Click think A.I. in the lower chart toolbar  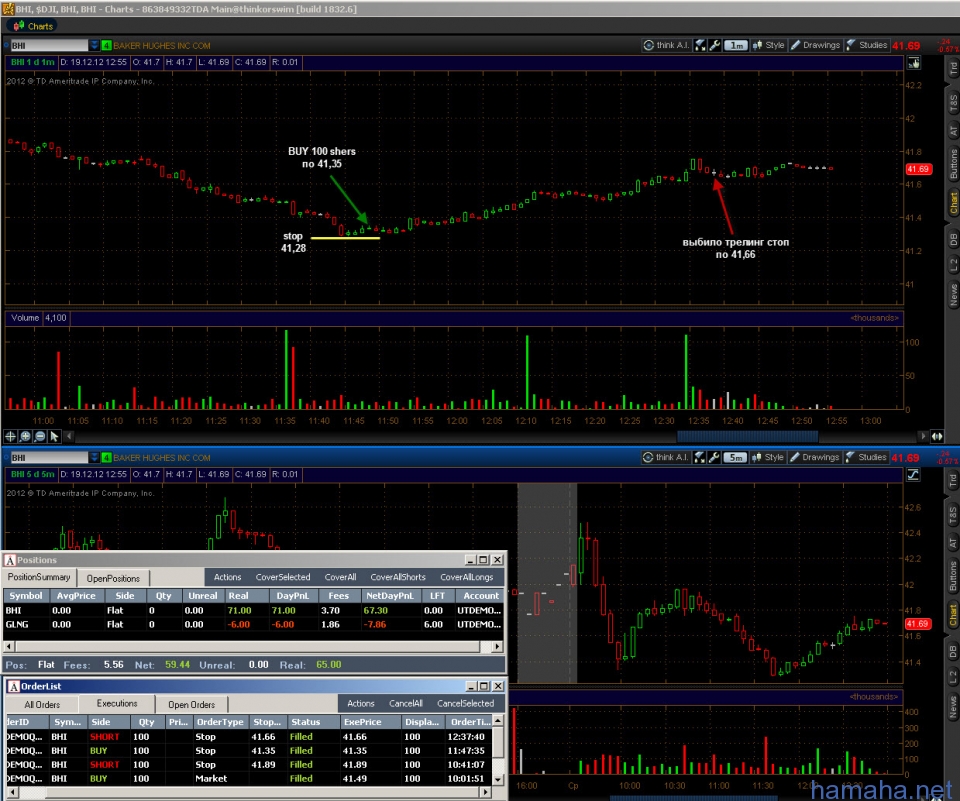pyautogui.click(x=666, y=457)
